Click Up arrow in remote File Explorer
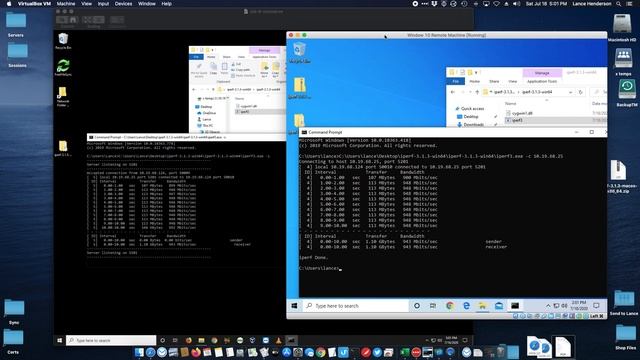The image size is (640, 360). [477, 92]
